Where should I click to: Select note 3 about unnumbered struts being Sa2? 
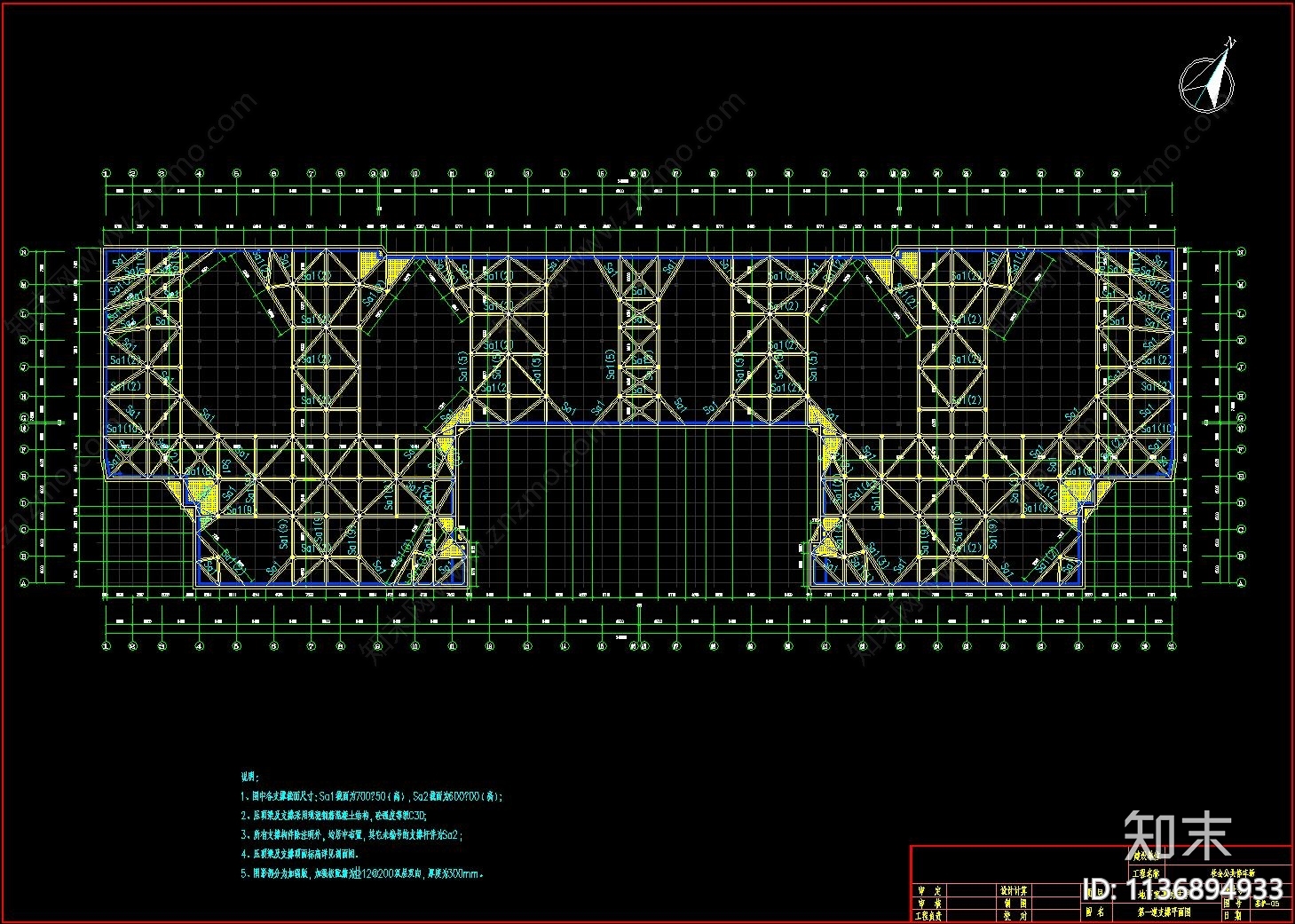[x=351, y=834]
